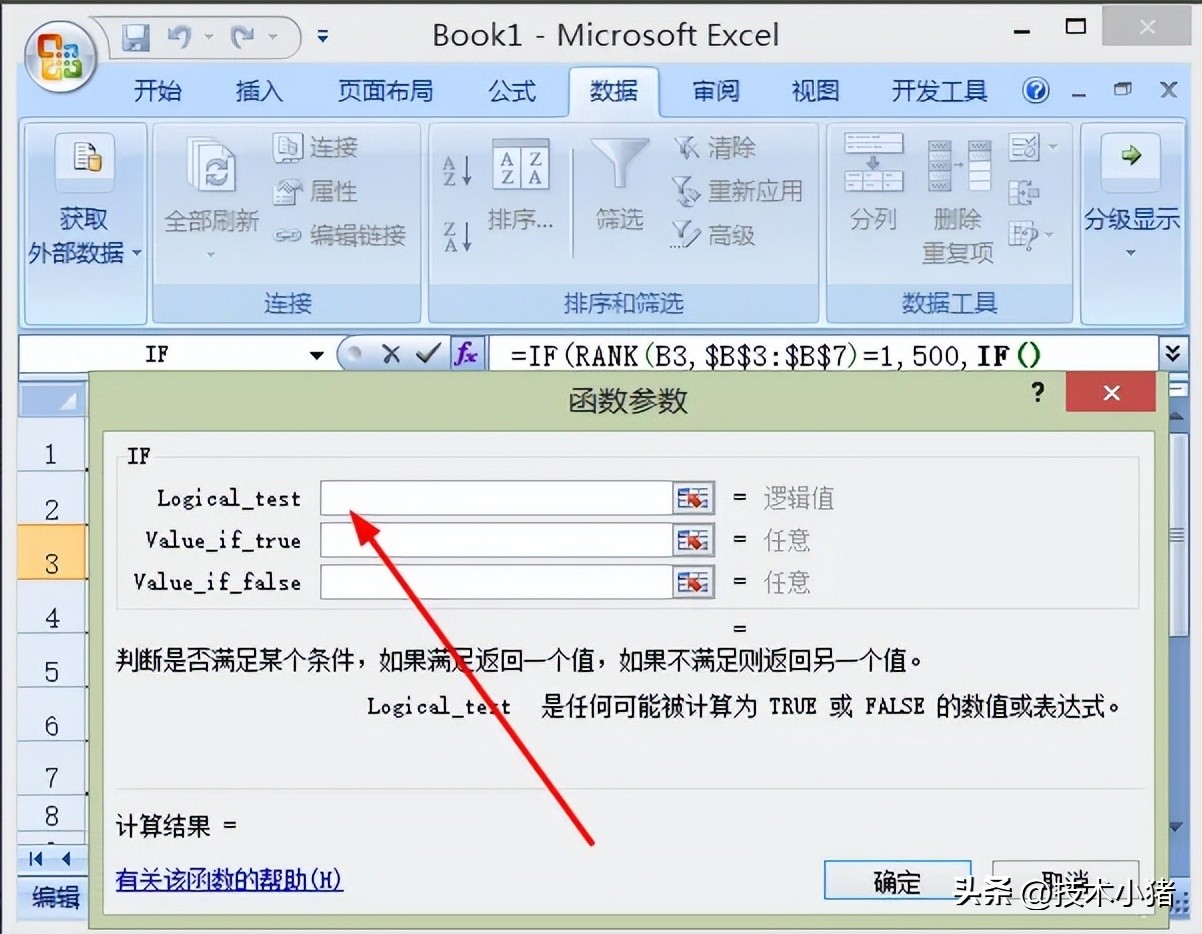The width and height of the screenshot is (1202, 934).
Task: Click the Value_if_false input field
Action: (x=496, y=582)
